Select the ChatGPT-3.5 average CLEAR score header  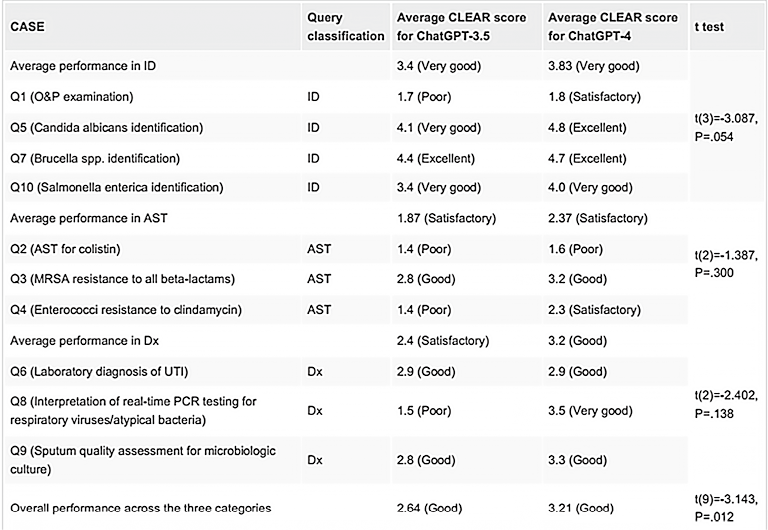pos(457,27)
